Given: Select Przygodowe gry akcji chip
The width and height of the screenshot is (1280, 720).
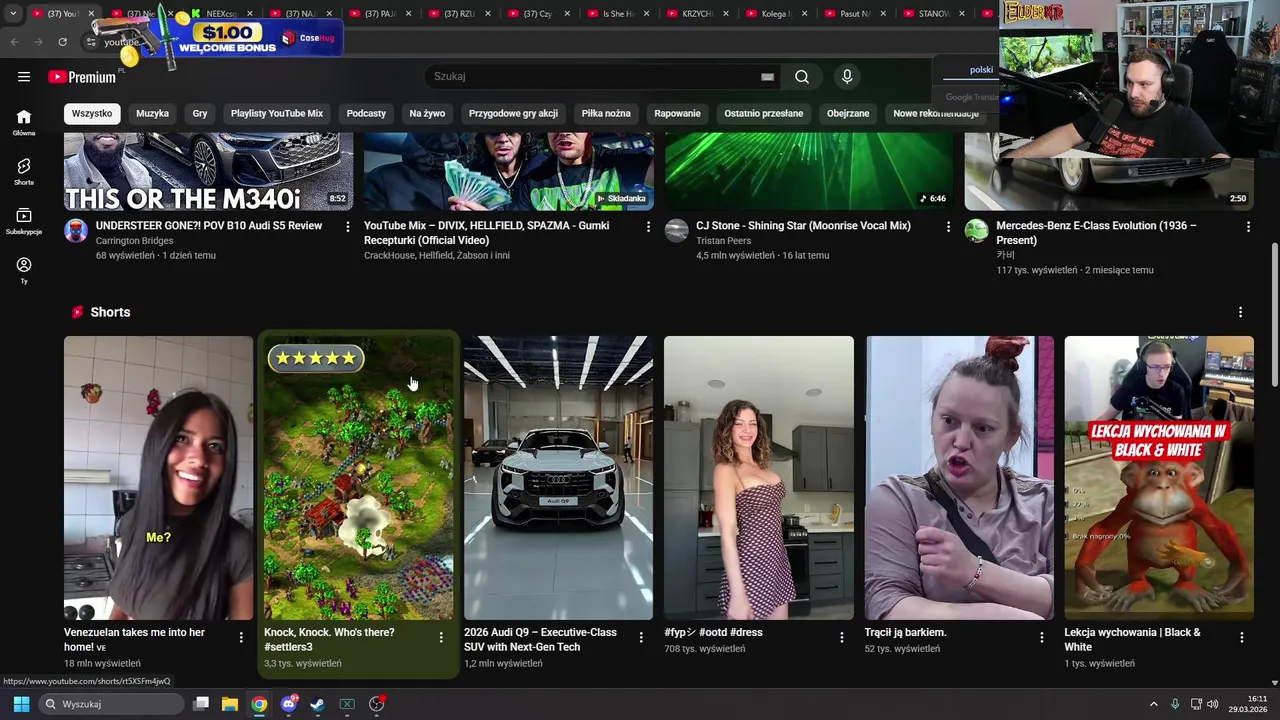Looking at the screenshot, I should pyautogui.click(x=513, y=113).
